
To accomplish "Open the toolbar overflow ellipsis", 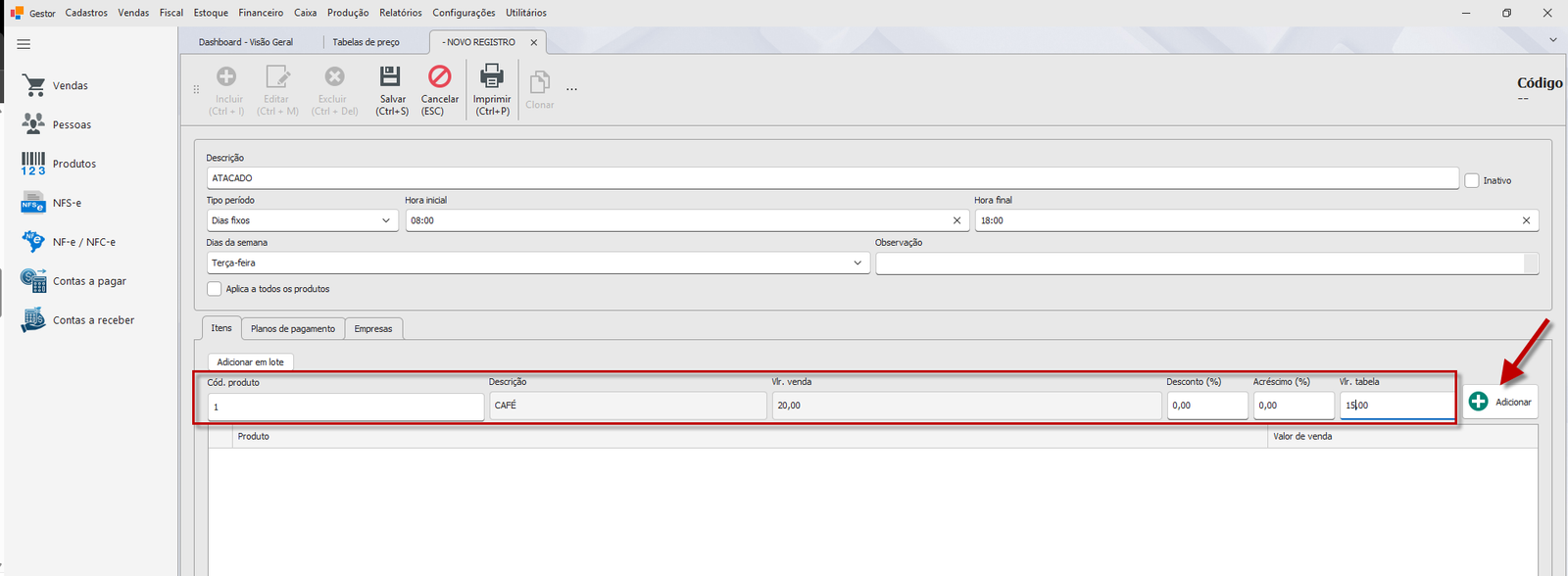I will tap(571, 89).
